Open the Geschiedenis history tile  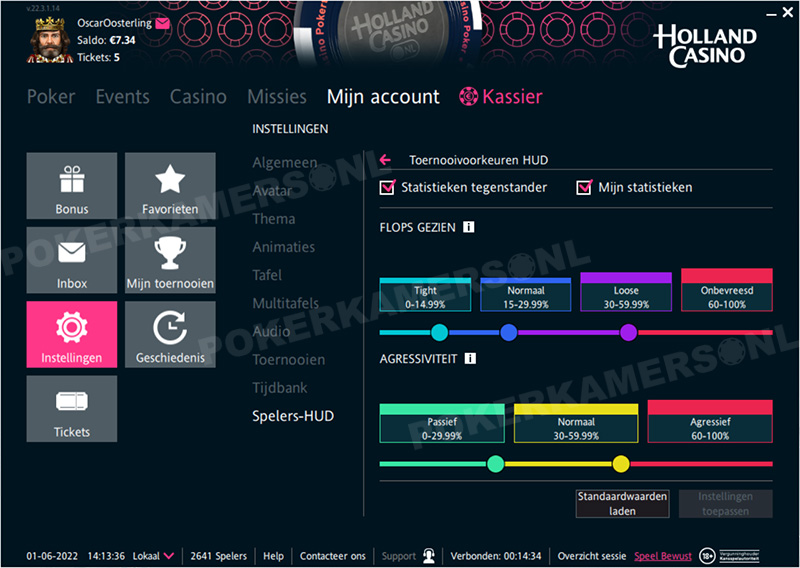170,334
